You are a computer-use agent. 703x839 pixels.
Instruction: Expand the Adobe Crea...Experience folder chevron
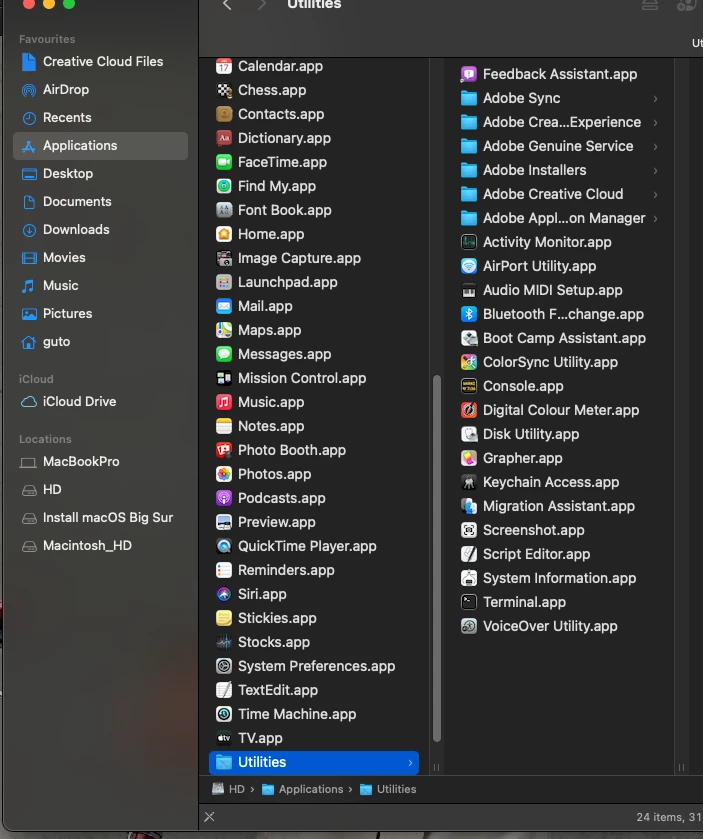(655, 123)
